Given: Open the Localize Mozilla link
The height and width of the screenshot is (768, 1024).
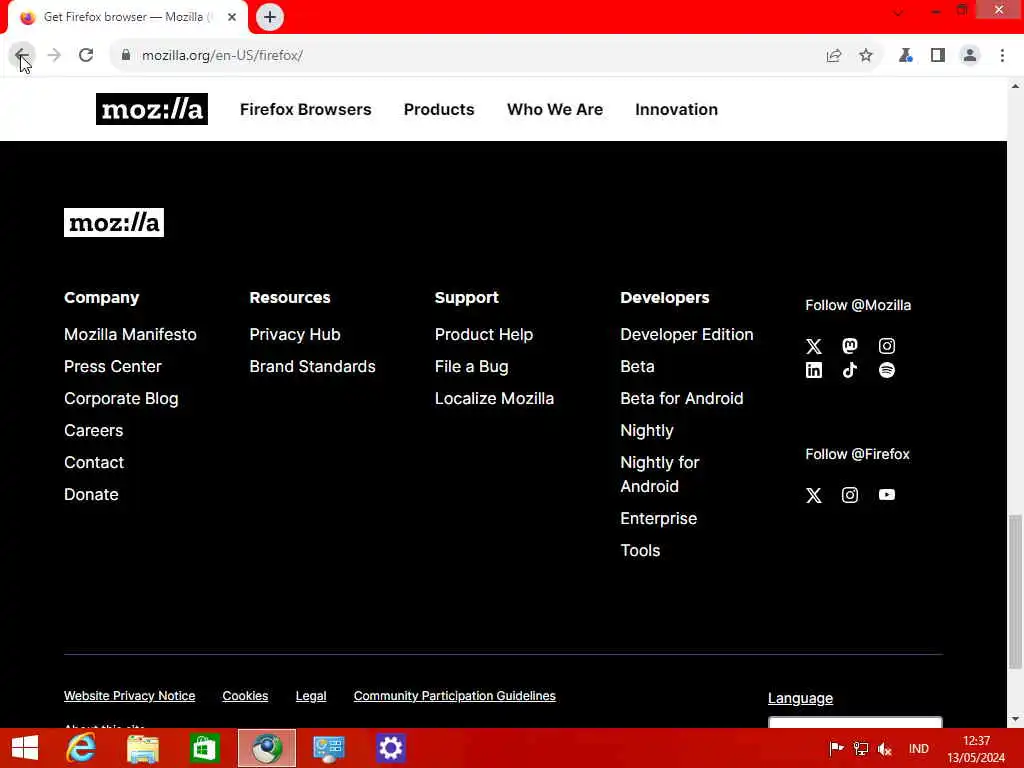Looking at the screenshot, I should (x=494, y=398).
